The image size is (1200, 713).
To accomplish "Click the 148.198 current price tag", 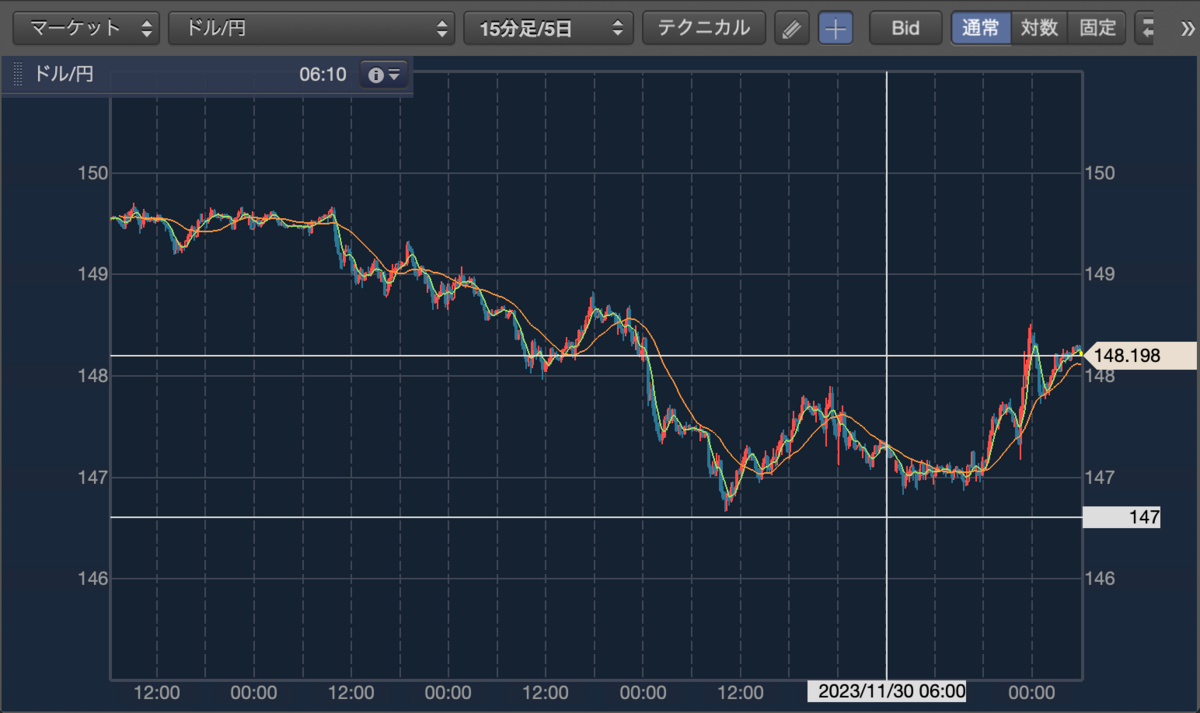I will [x=1140, y=355].
